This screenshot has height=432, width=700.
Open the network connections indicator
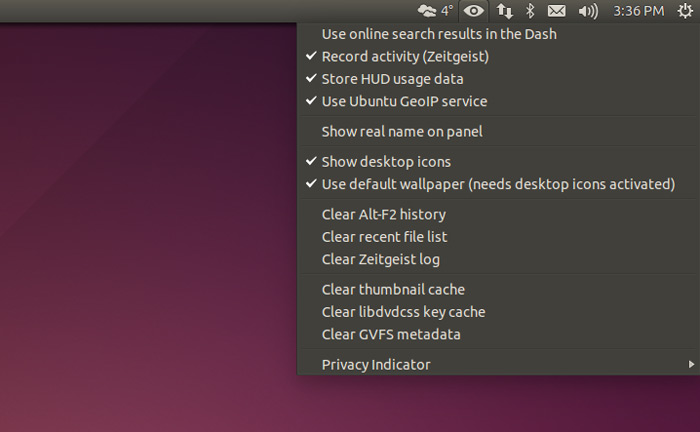click(504, 11)
